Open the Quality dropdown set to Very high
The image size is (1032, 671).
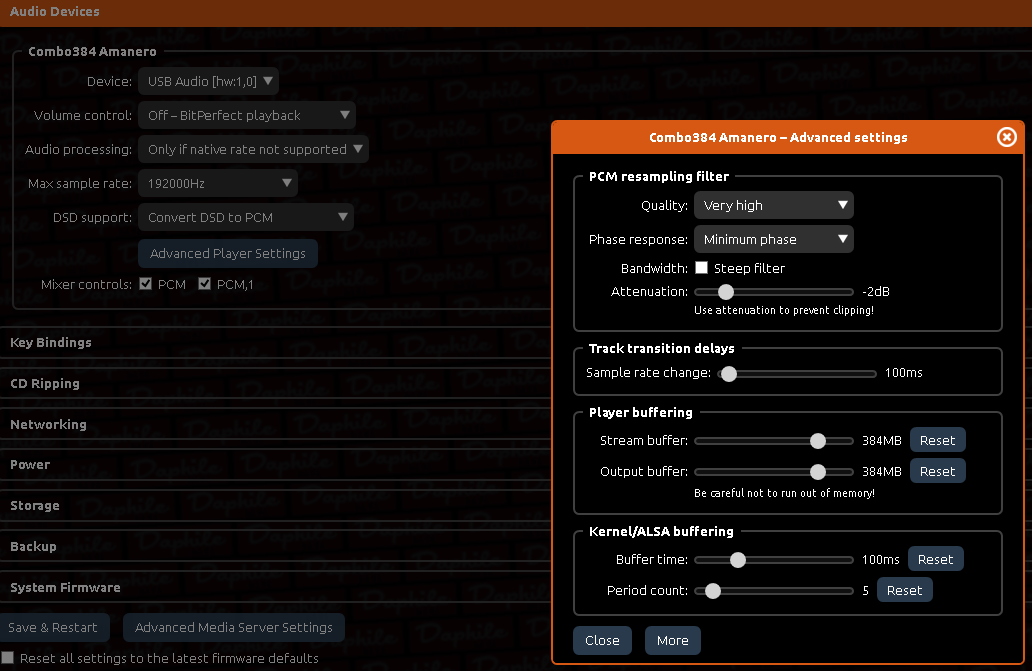pos(773,206)
